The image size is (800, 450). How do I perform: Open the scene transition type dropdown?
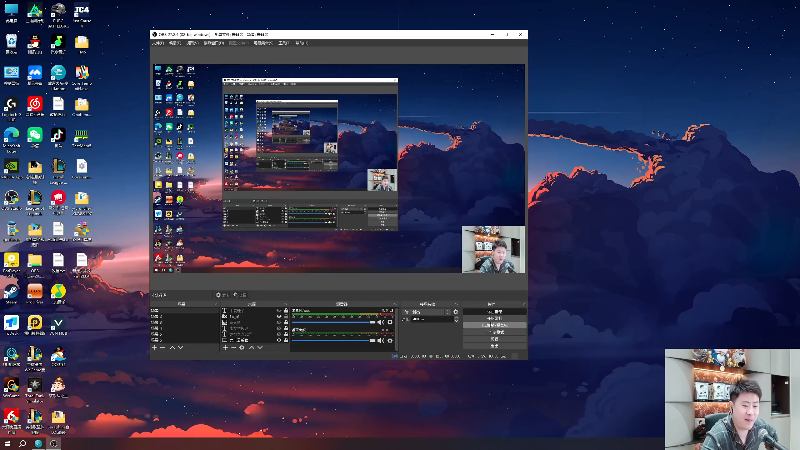tap(430, 311)
